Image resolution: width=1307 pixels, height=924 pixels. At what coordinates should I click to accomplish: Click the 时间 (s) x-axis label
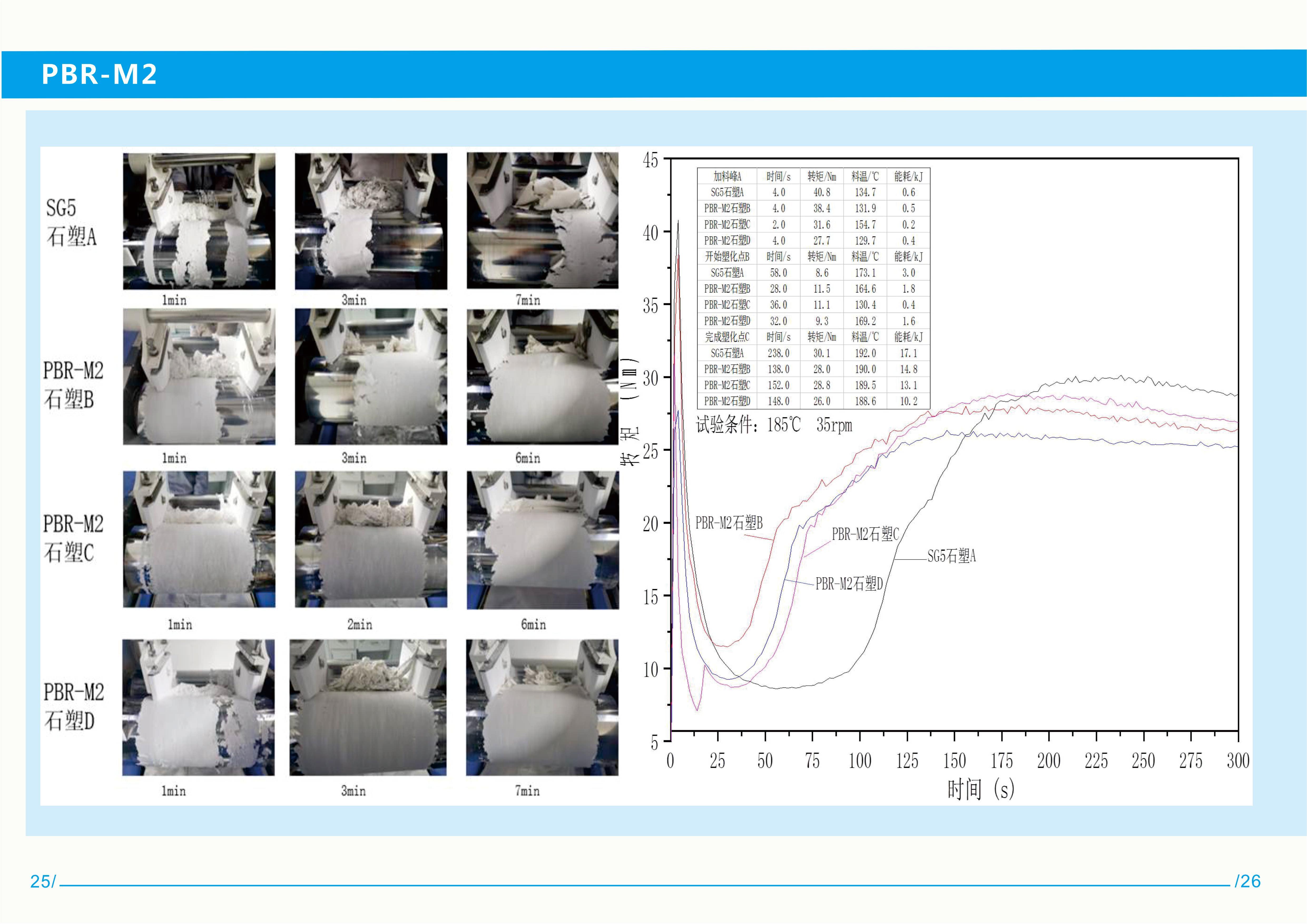click(x=980, y=789)
